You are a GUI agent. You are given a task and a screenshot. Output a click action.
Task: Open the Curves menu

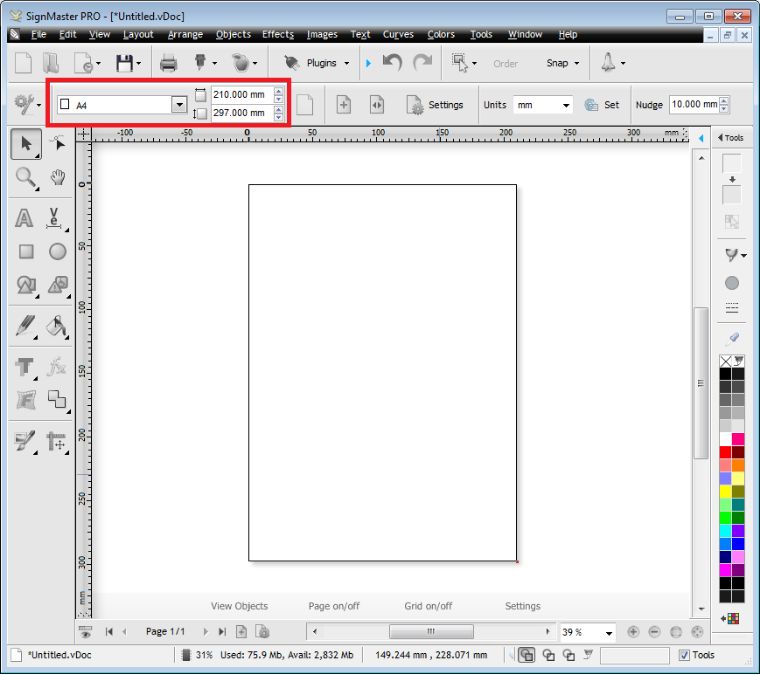click(x=398, y=34)
